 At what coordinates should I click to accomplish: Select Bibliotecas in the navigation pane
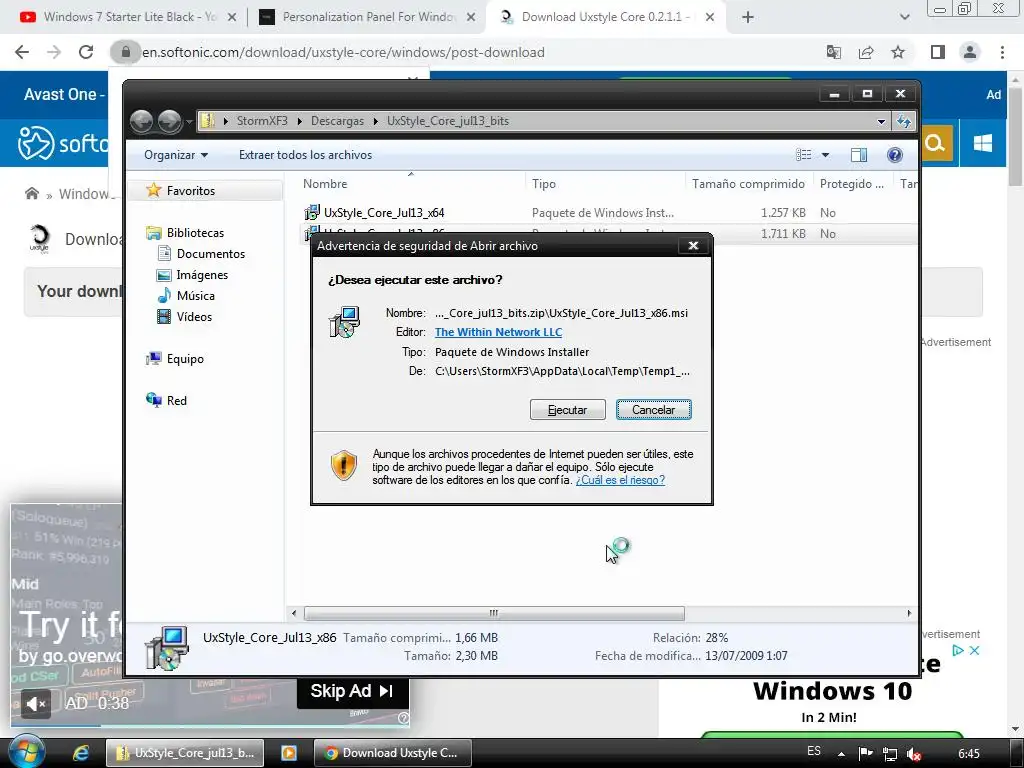point(195,232)
